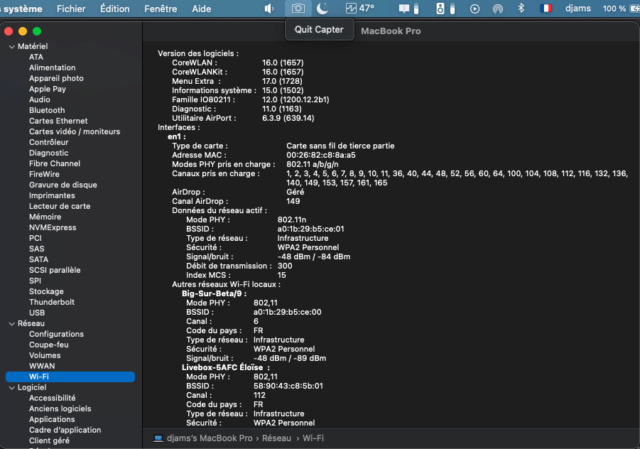Select Cartes vidéo / moniteurs

click(x=75, y=131)
